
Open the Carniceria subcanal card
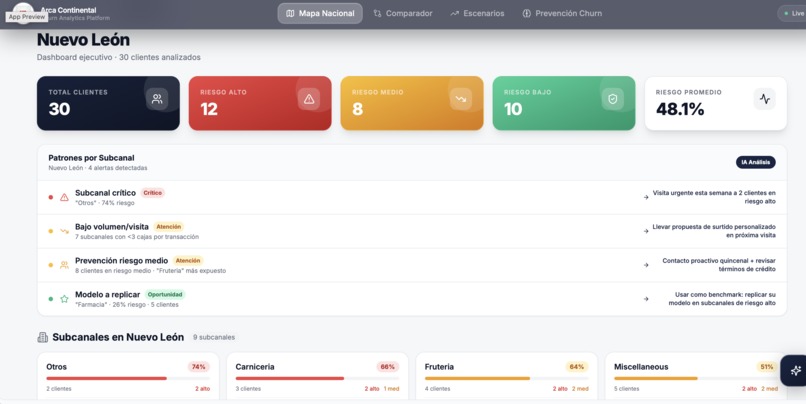pyautogui.click(x=317, y=376)
